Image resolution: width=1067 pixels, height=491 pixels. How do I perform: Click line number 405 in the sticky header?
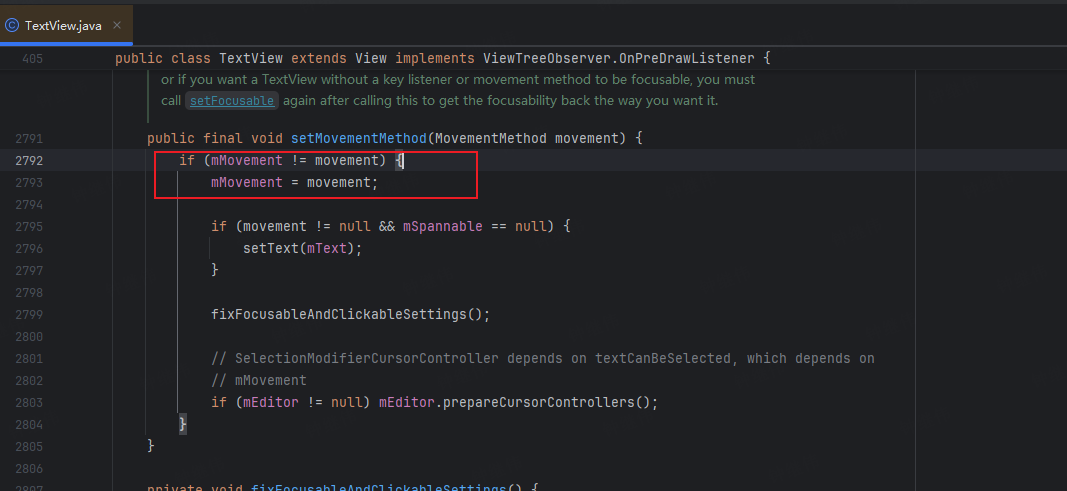pos(33,59)
